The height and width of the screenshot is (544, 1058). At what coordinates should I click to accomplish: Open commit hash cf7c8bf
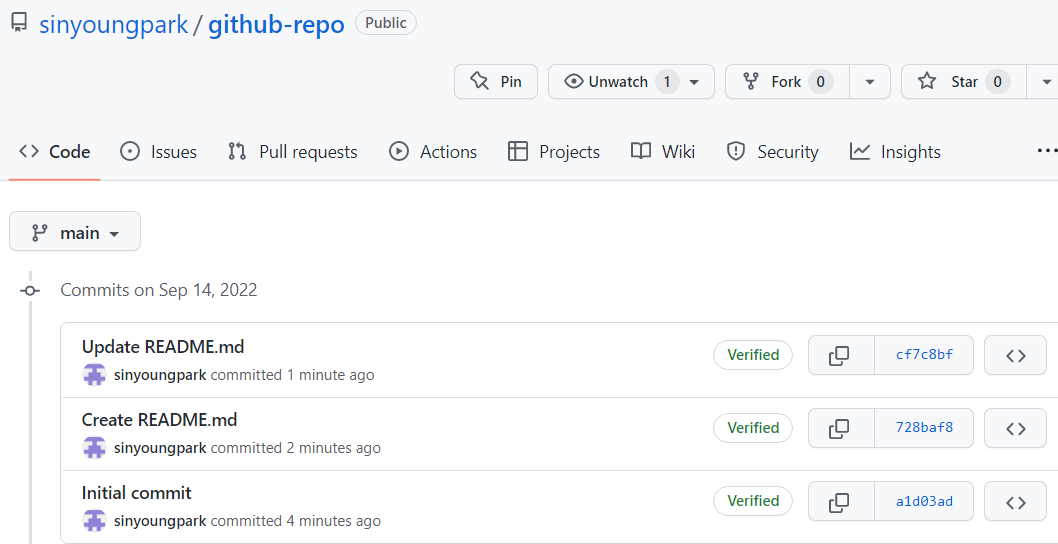924,355
